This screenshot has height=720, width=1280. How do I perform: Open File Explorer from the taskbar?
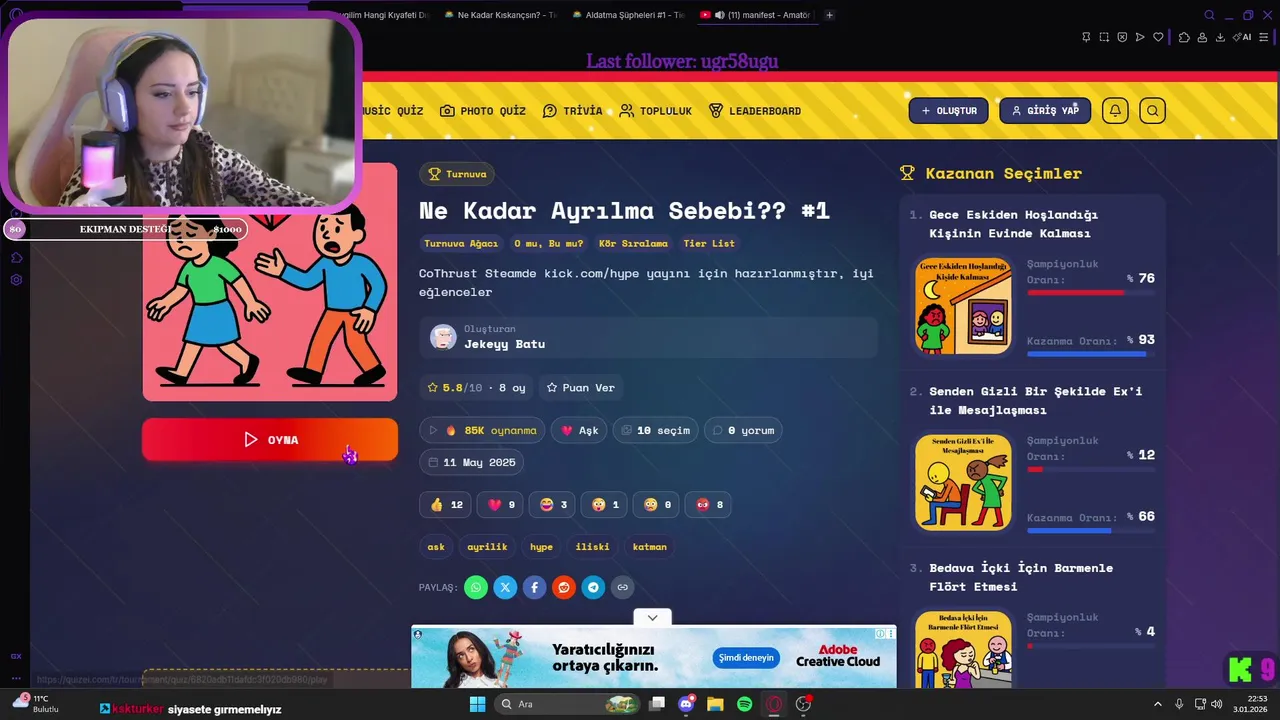tap(715, 704)
